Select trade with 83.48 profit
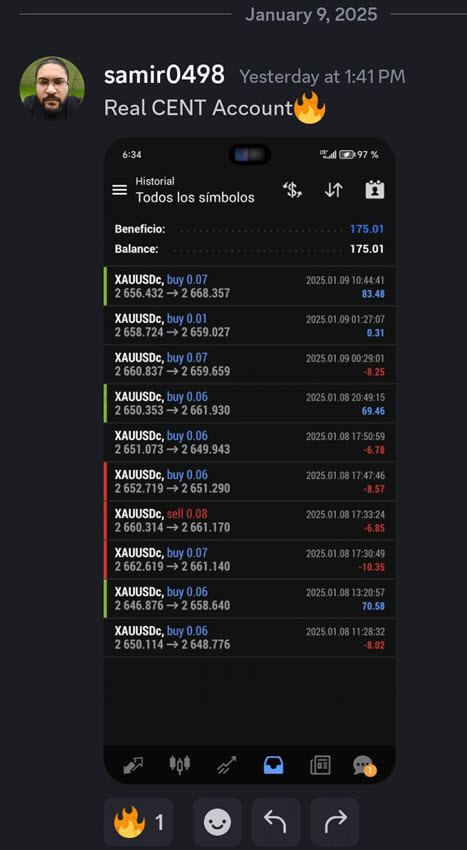 tap(250, 286)
